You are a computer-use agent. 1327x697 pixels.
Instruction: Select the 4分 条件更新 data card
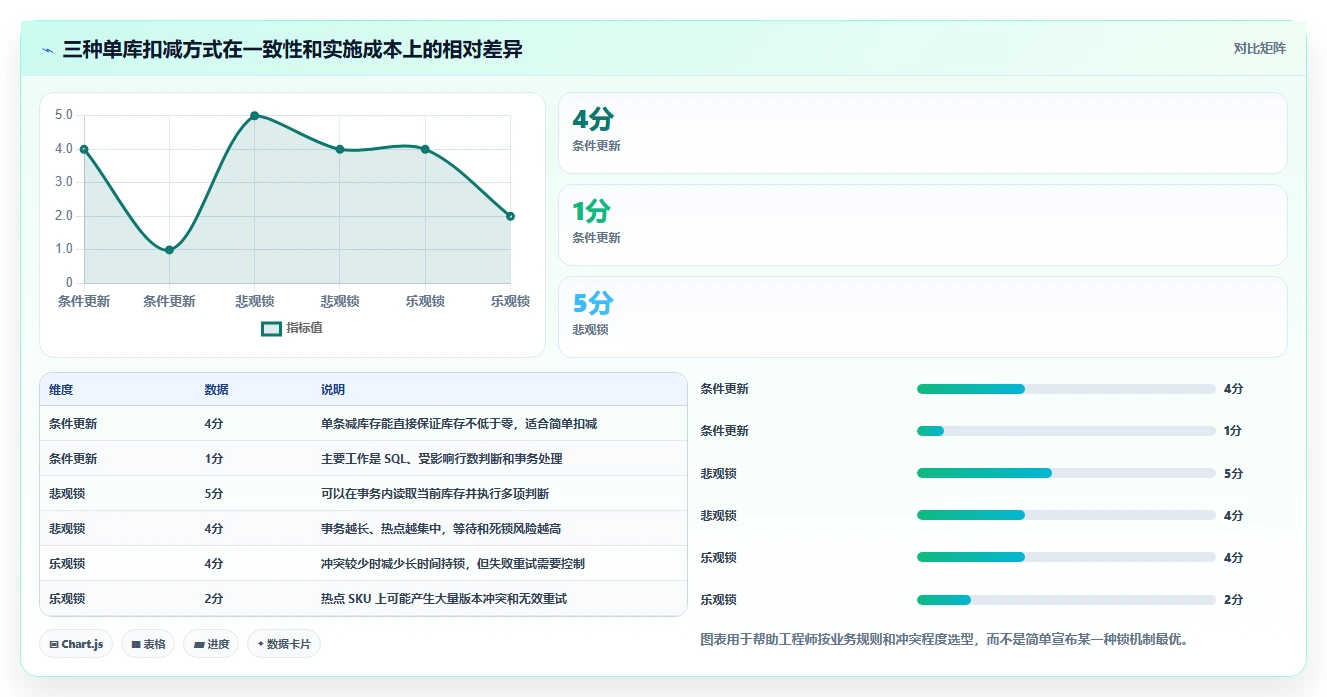pos(922,133)
